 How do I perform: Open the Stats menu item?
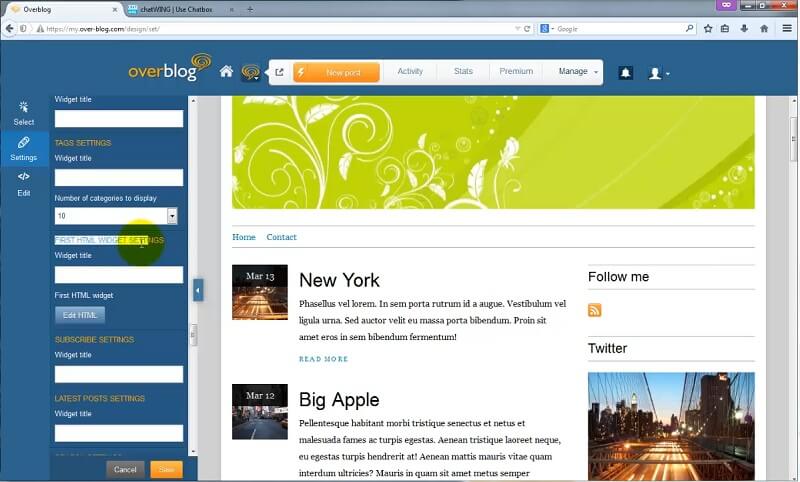pos(463,71)
